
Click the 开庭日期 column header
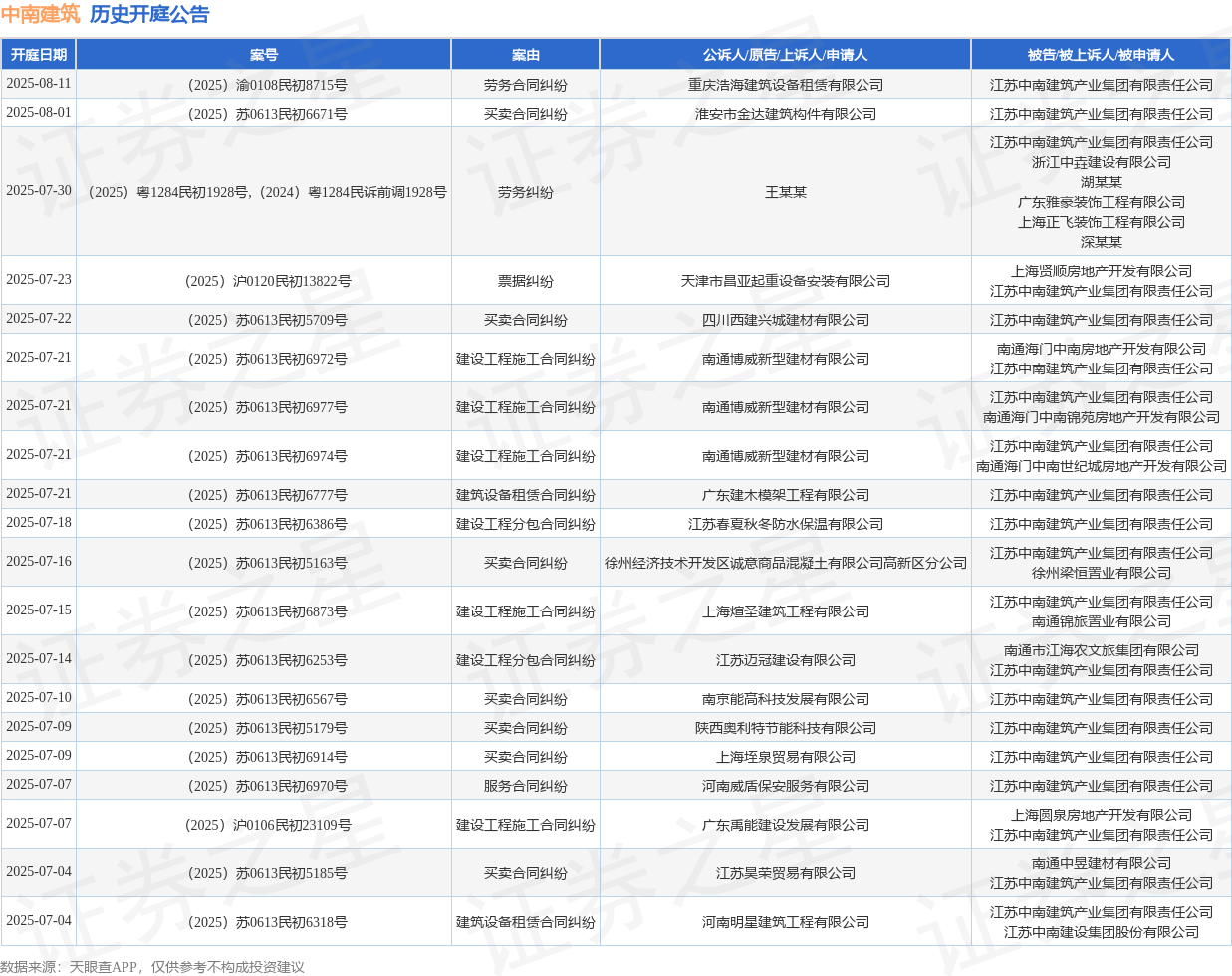coord(39,55)
